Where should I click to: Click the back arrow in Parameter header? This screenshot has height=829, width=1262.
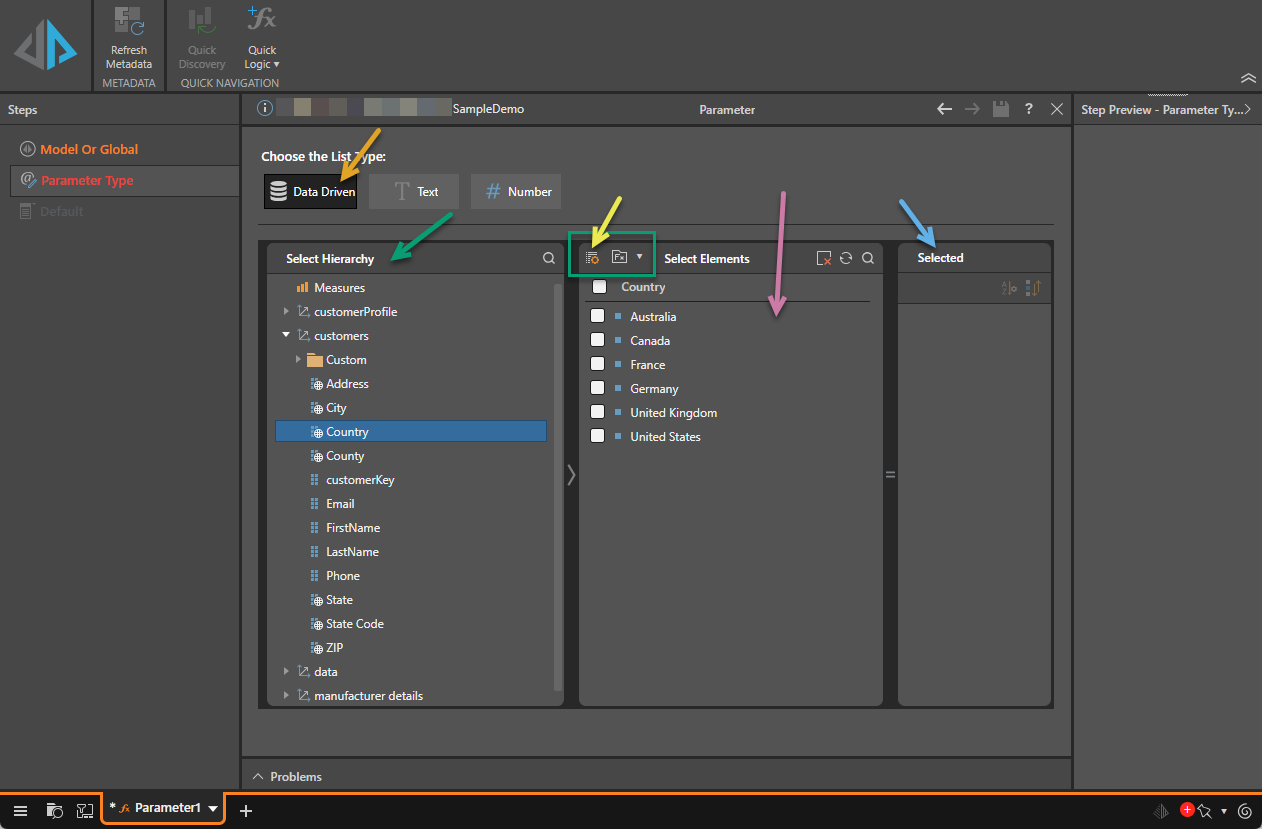tap(944, 109)
